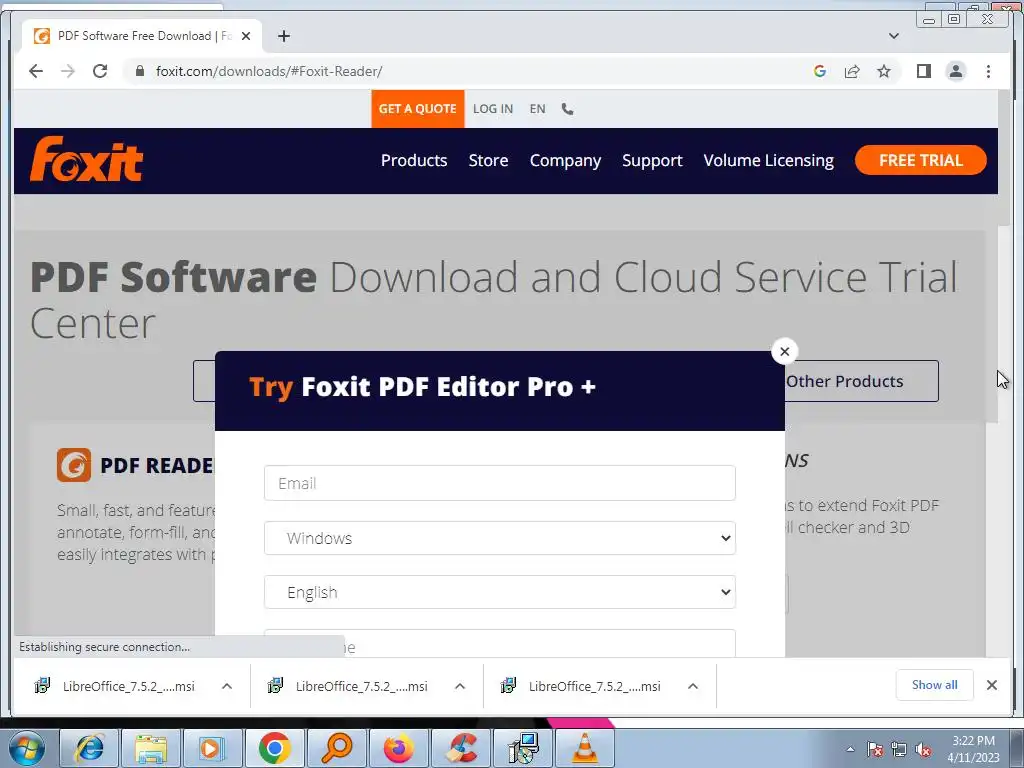Open the Company menu
Screen dimensions: 1024x768
(x=566, y=161)
